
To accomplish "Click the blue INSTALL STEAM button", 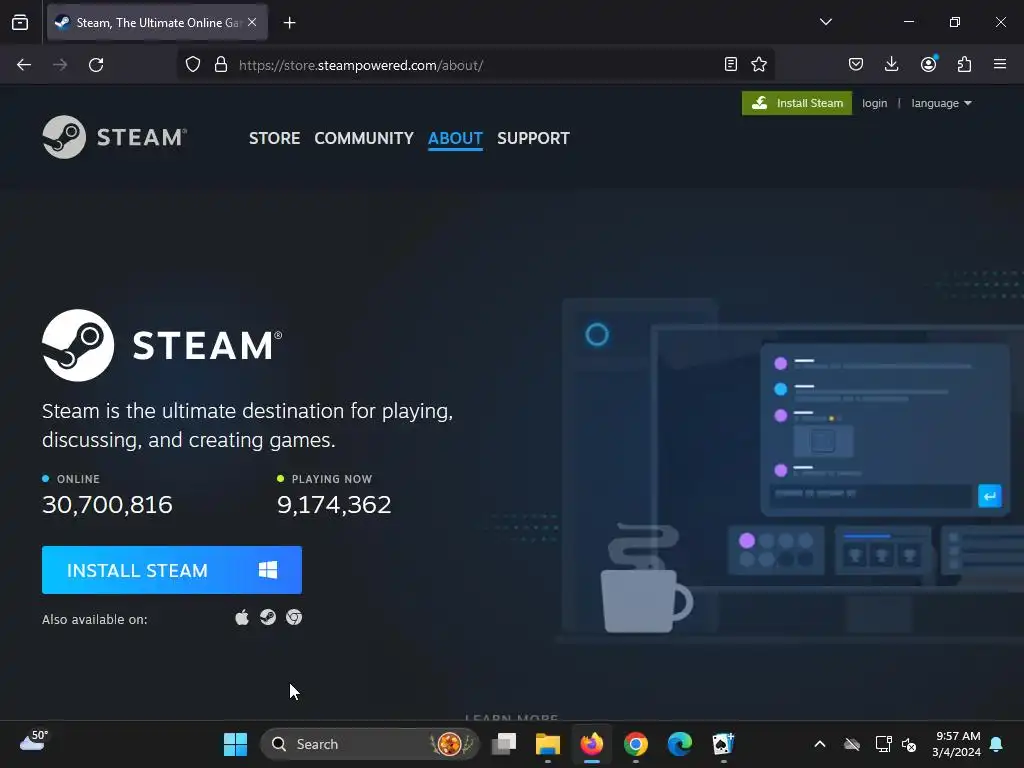I will pos(172,570).
